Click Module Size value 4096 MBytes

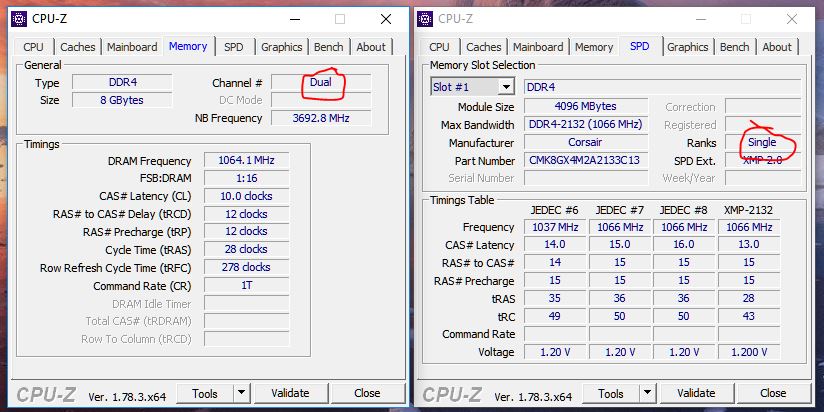586,106
